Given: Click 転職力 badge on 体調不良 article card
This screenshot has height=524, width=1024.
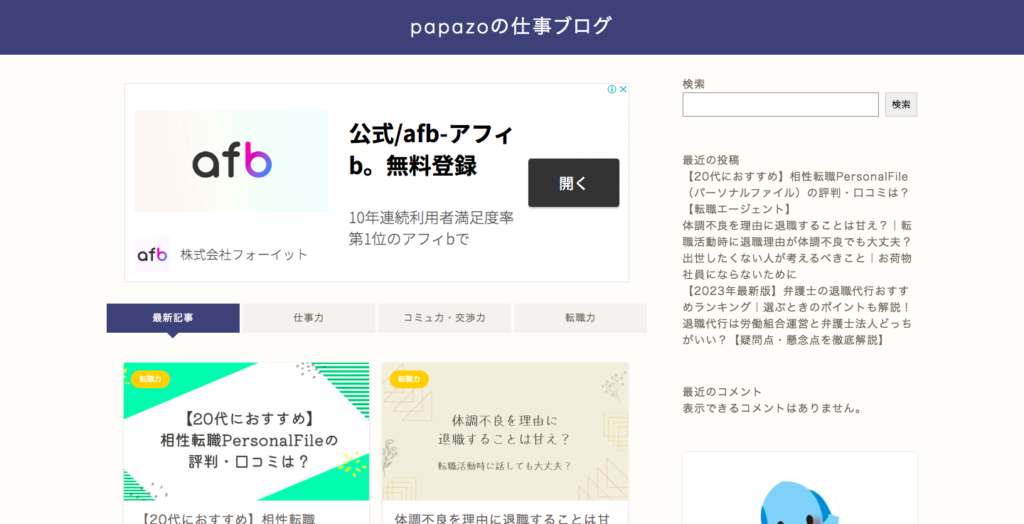Looking at the screenshot, I should coord(408,379).
